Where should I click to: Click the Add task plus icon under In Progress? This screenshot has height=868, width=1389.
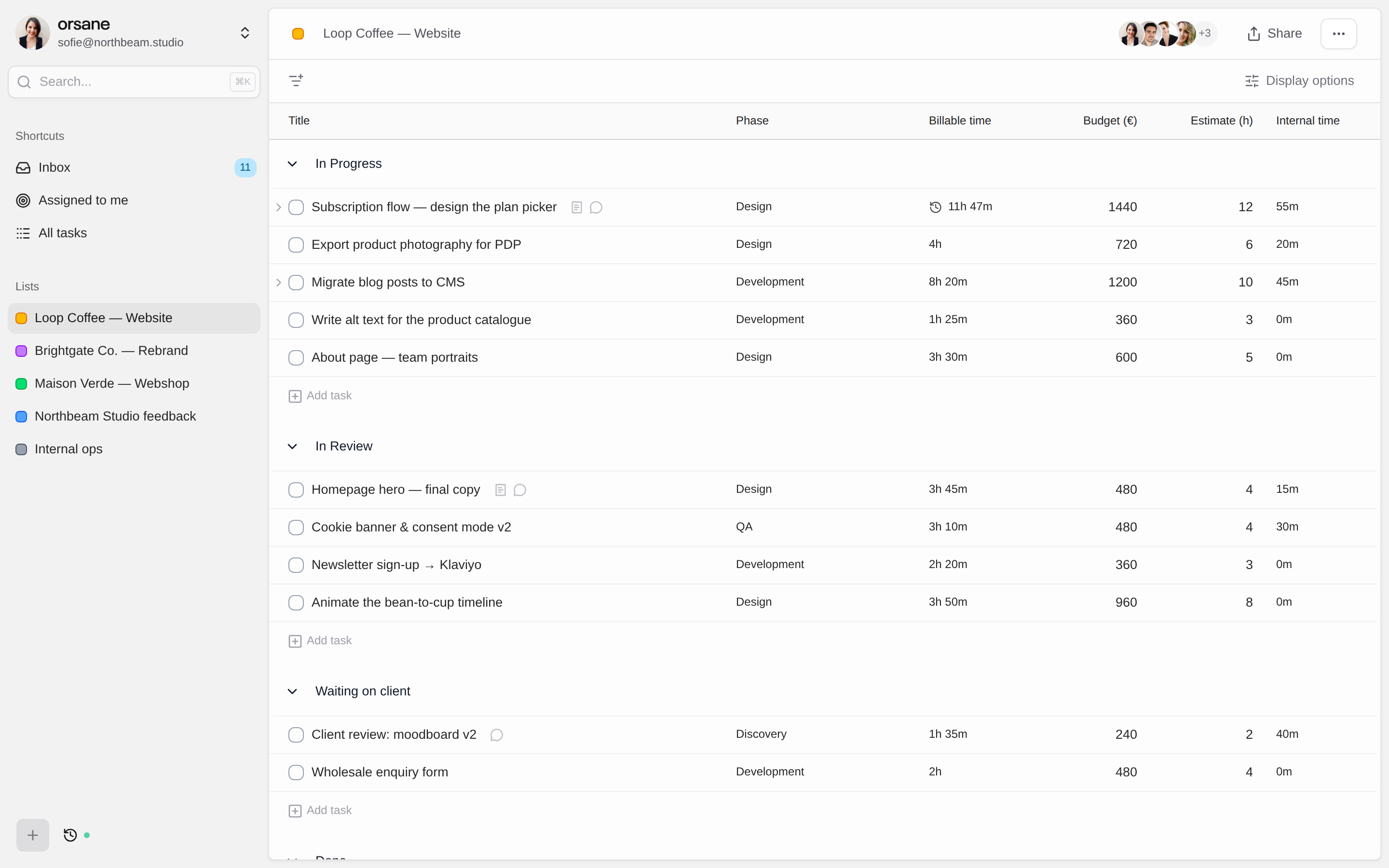pos(295,396)
